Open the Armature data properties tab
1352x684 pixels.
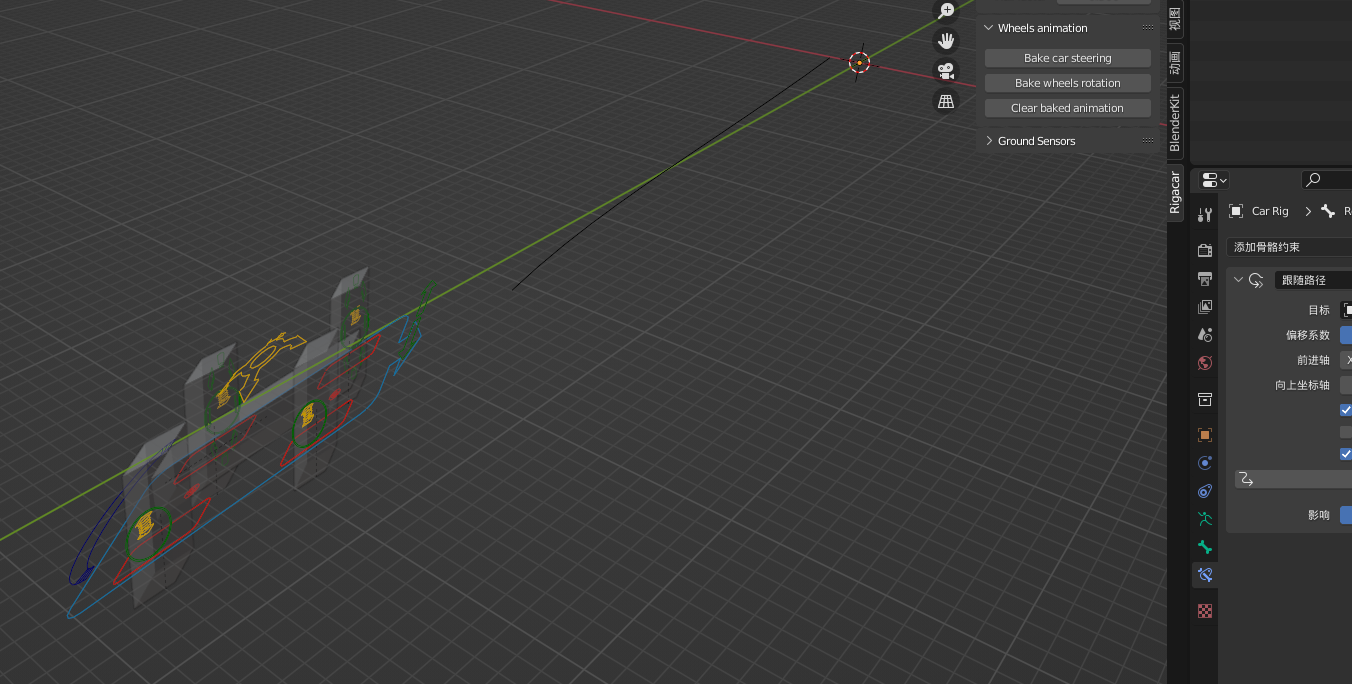(1205, 519)
